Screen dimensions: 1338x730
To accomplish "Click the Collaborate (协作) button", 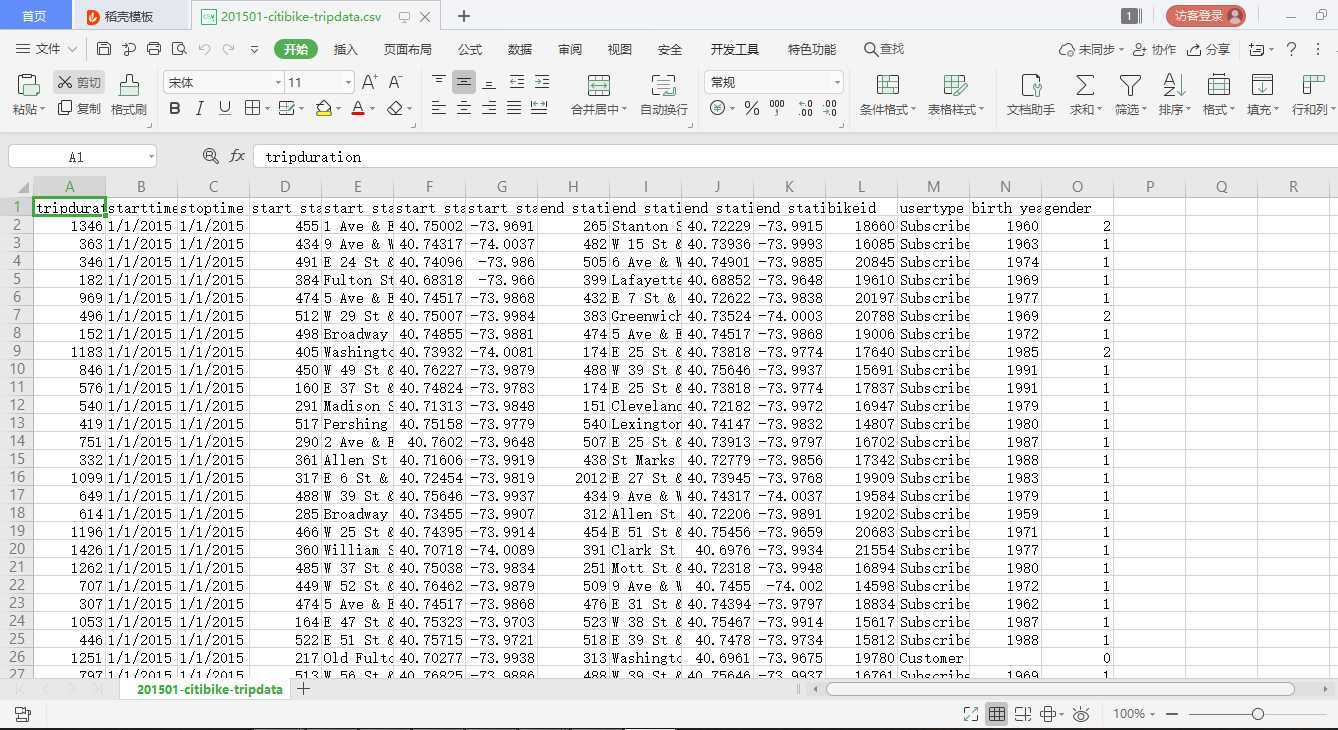I will 1154,49.
